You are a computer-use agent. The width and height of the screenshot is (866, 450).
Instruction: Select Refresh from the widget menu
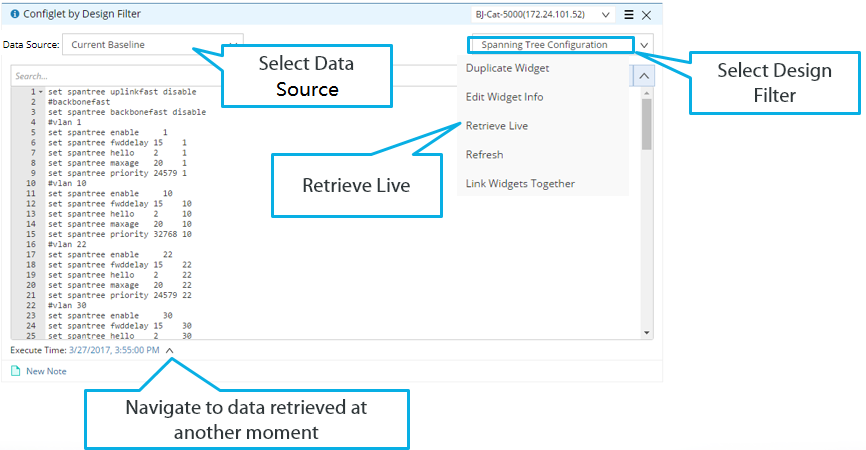tap(484, 155)
